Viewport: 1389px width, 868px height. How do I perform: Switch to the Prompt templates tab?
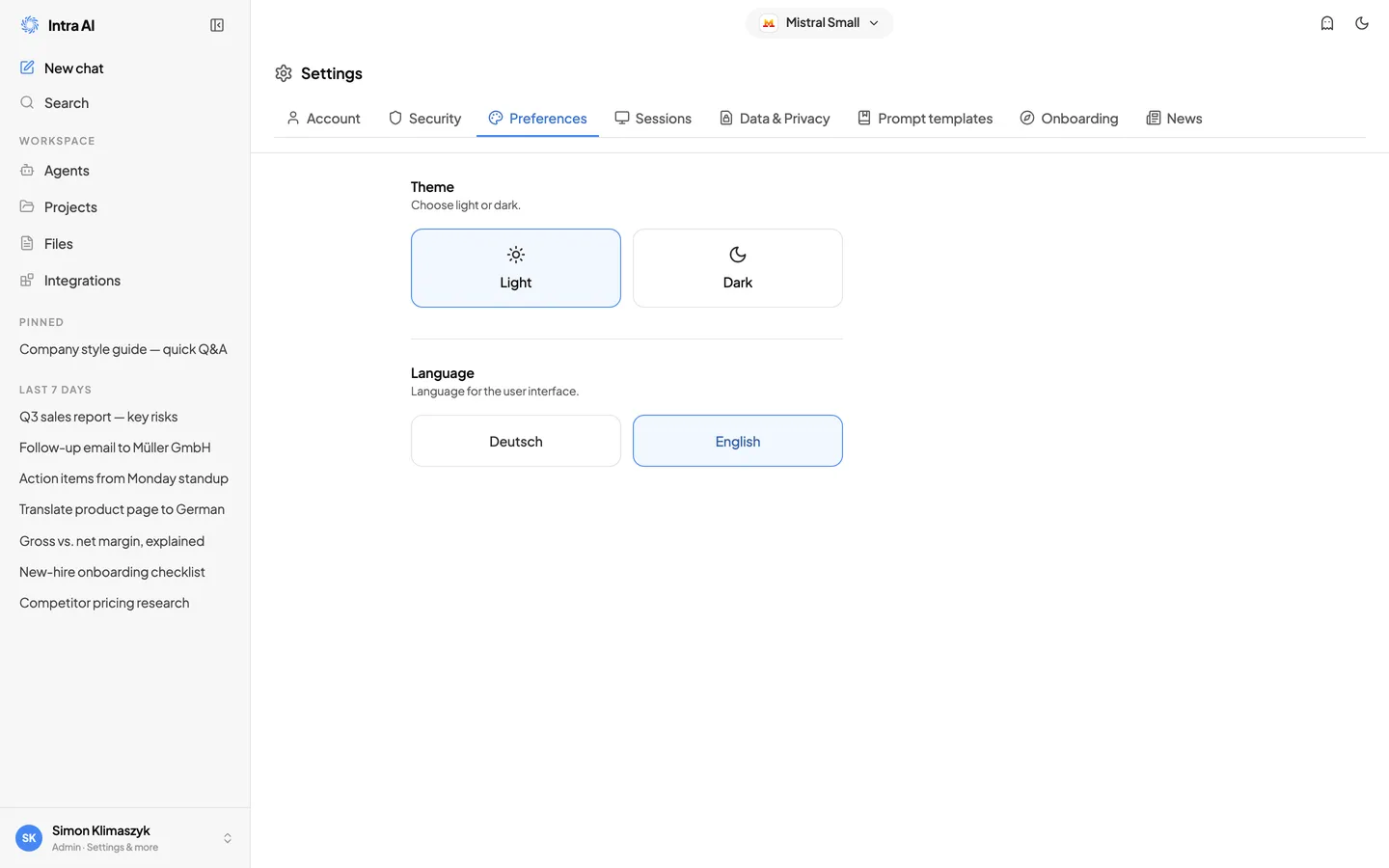(x=925, y=118)
